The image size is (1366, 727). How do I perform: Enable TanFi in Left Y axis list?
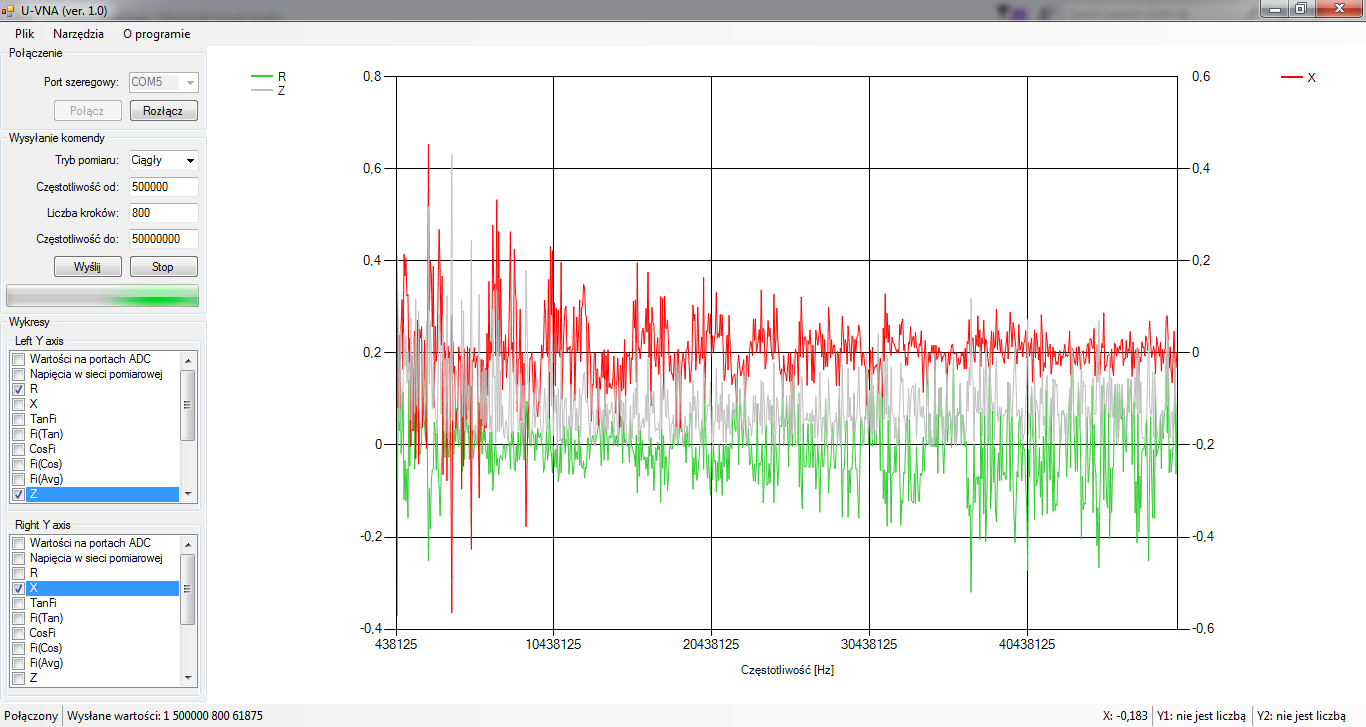click(18, 419)
